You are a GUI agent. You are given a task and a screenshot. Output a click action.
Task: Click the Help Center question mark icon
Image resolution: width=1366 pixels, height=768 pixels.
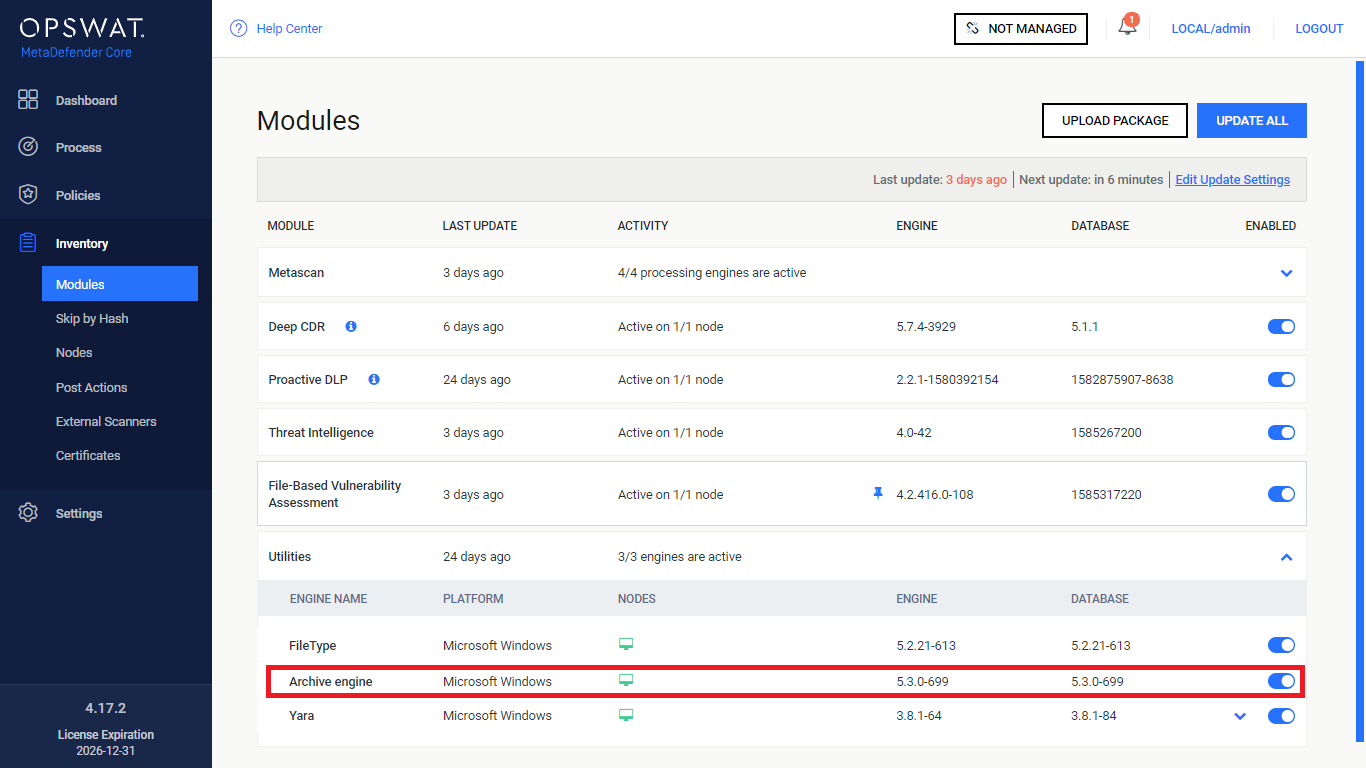tap(238, 28)
